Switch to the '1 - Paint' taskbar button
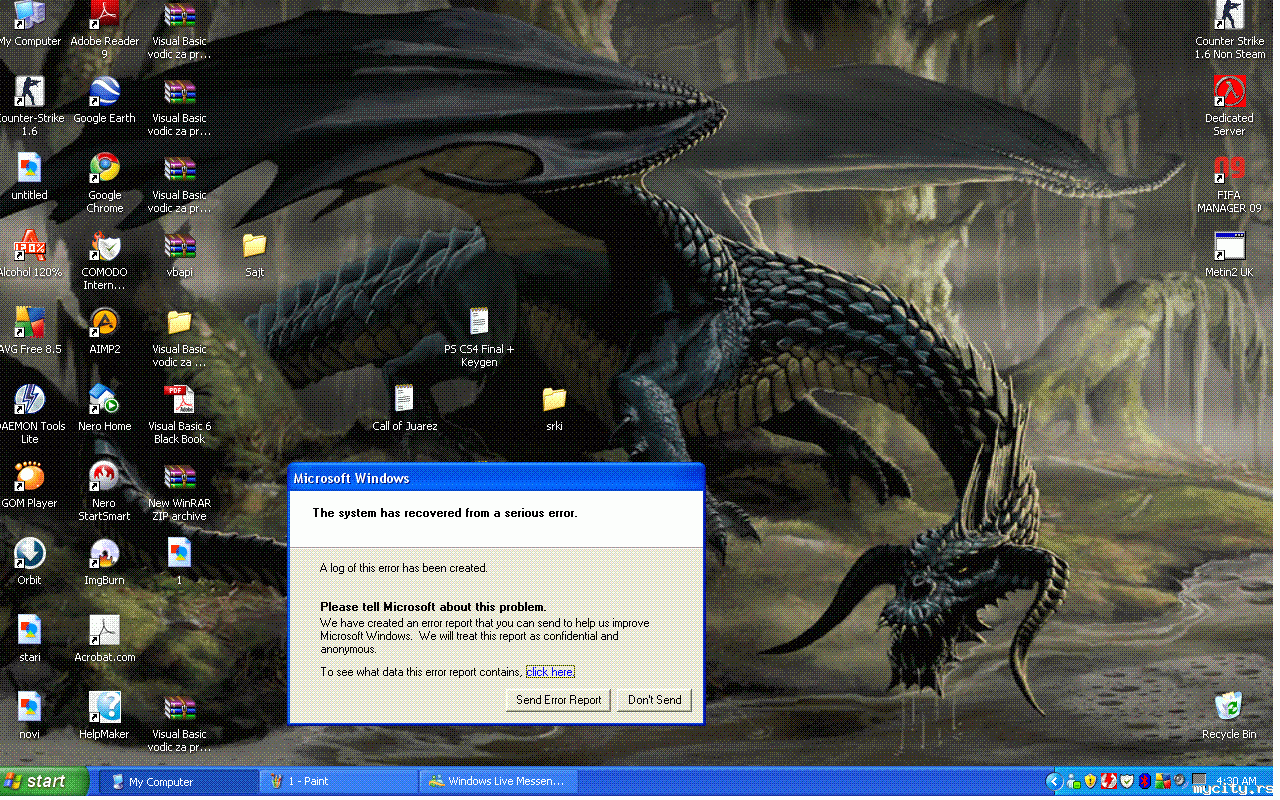Screen dimensions: 1280x800 coord(340,782)
